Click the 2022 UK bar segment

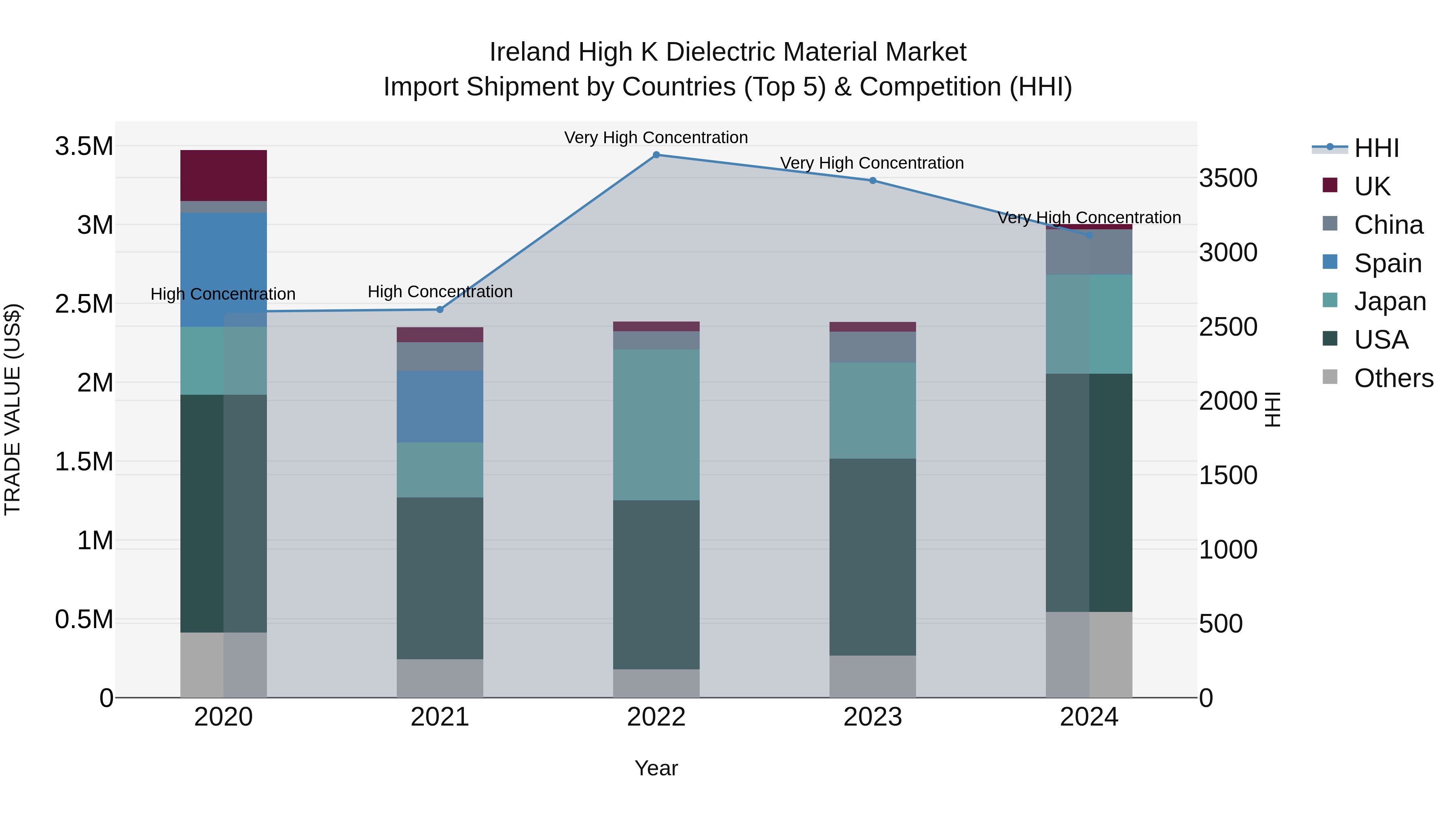(x=656, y=326)
